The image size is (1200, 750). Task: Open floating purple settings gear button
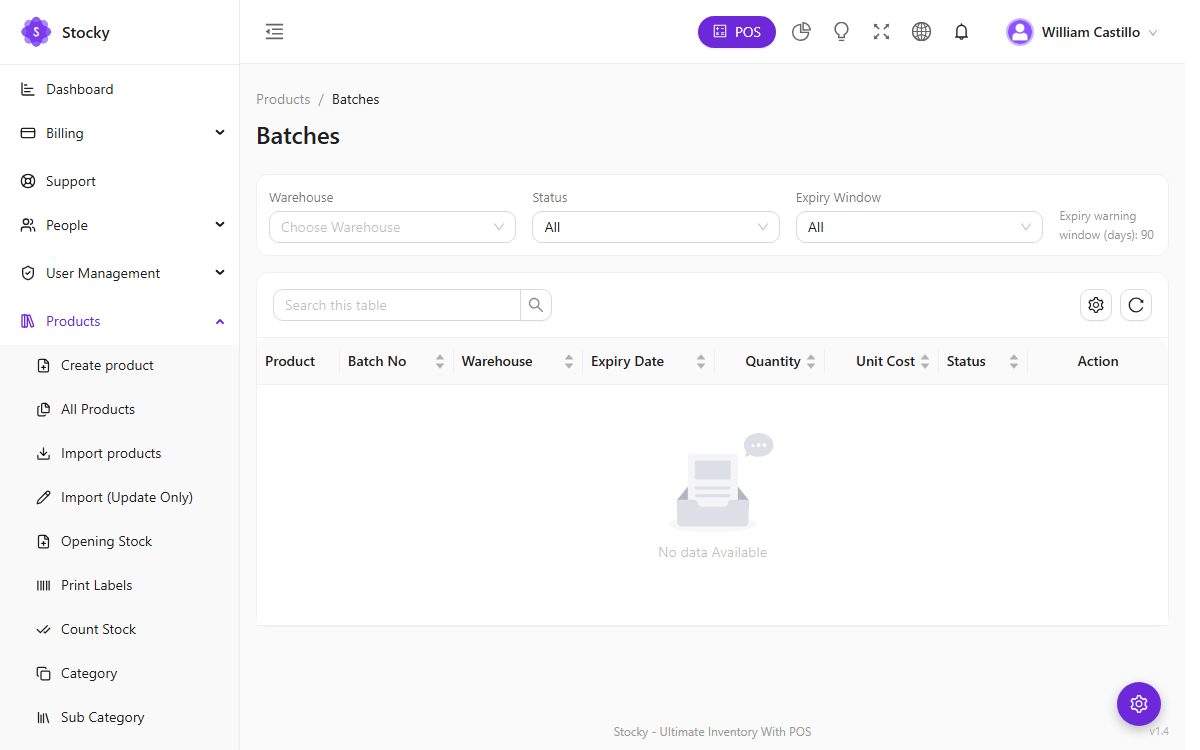pyautogui.click(x=1139, y=704)
